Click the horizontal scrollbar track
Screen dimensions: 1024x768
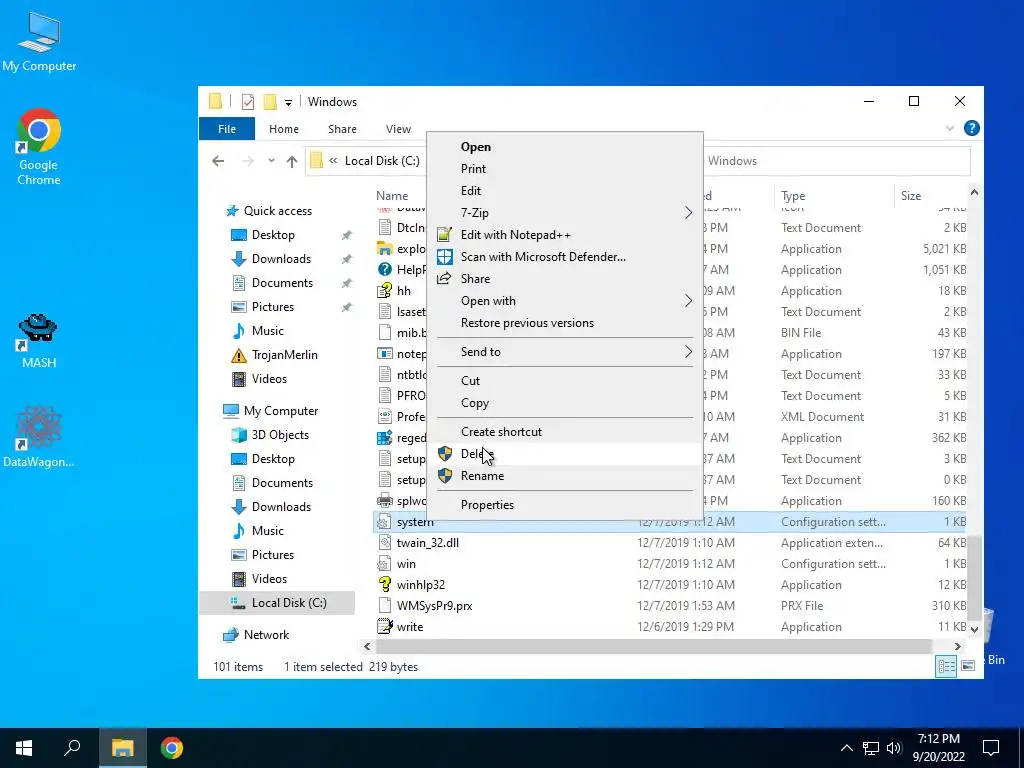[653, 647]
